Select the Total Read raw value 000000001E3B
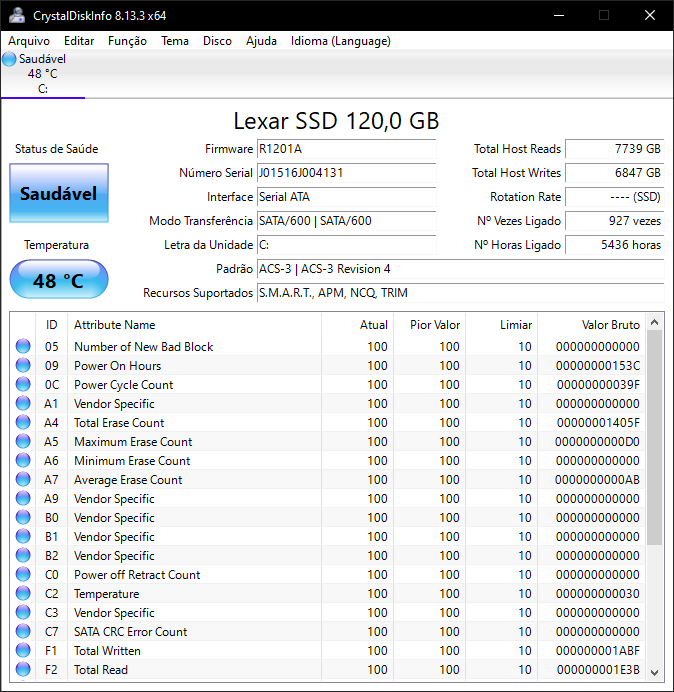Viewport: 674px width, 692px height. [x=598, y=669]
